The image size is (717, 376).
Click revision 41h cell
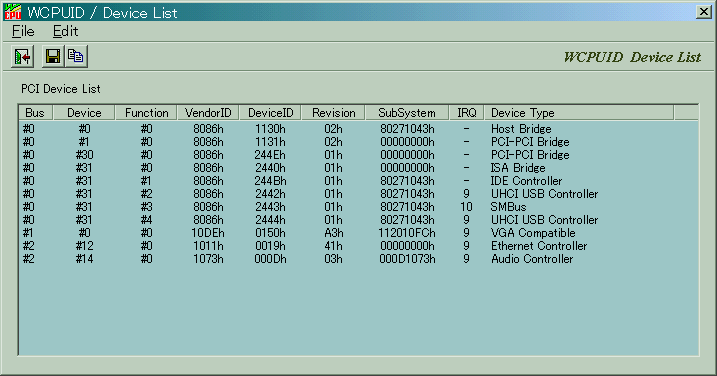[333, 246]
